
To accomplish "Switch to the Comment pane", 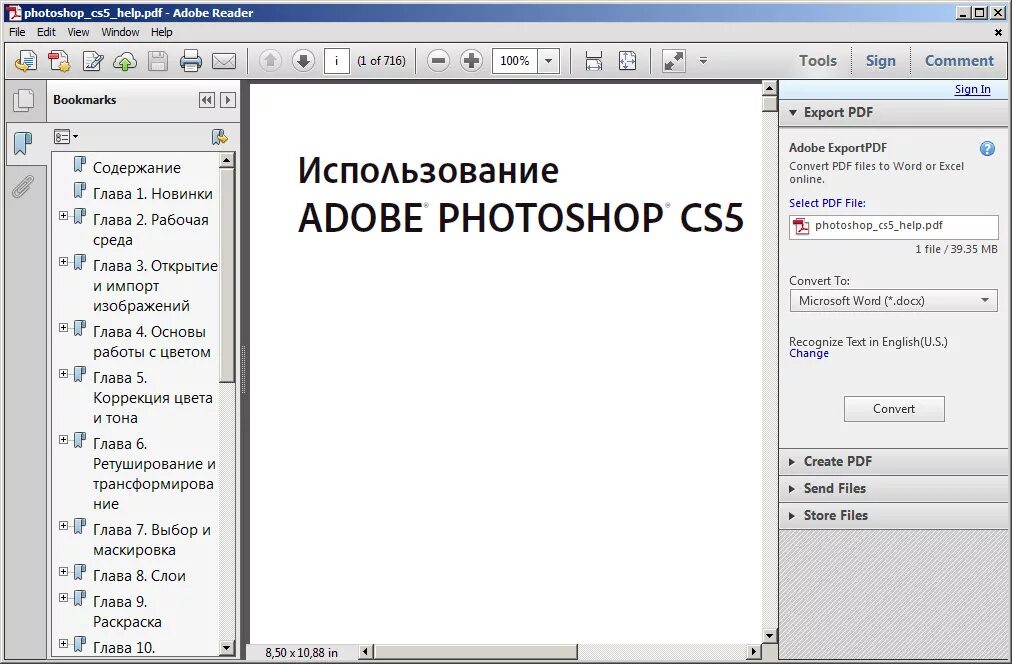I will 959,61.
